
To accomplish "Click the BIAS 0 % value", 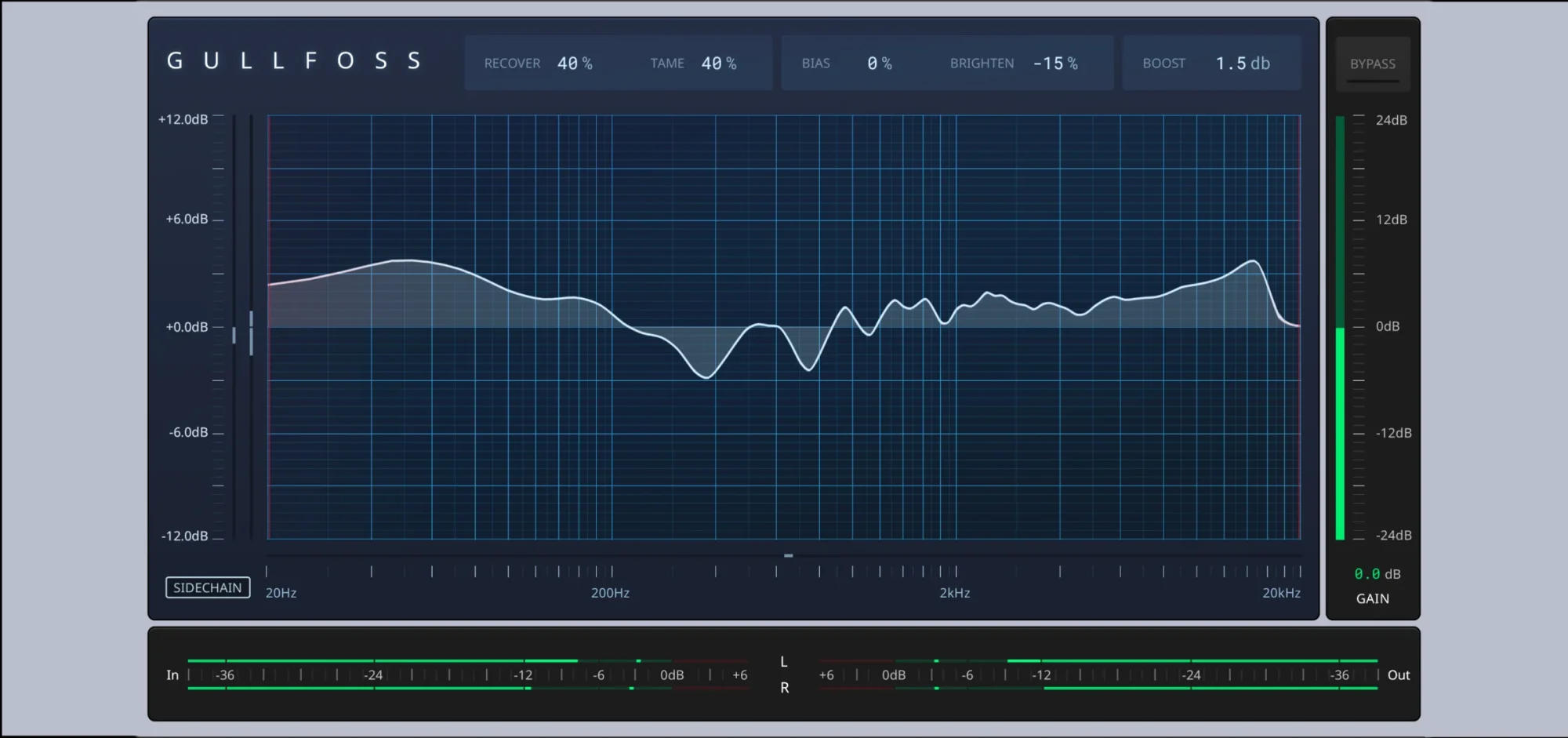I will [879, 64].
